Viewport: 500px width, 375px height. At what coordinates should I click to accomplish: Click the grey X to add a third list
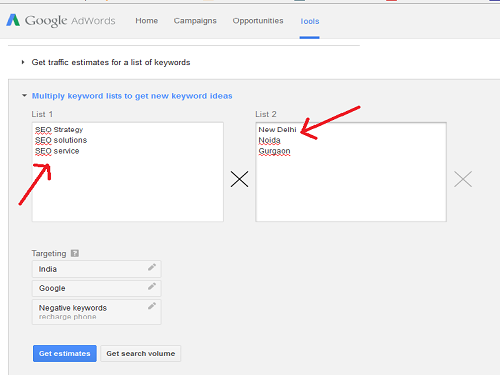pyautogui.click(x=463, y=179)
